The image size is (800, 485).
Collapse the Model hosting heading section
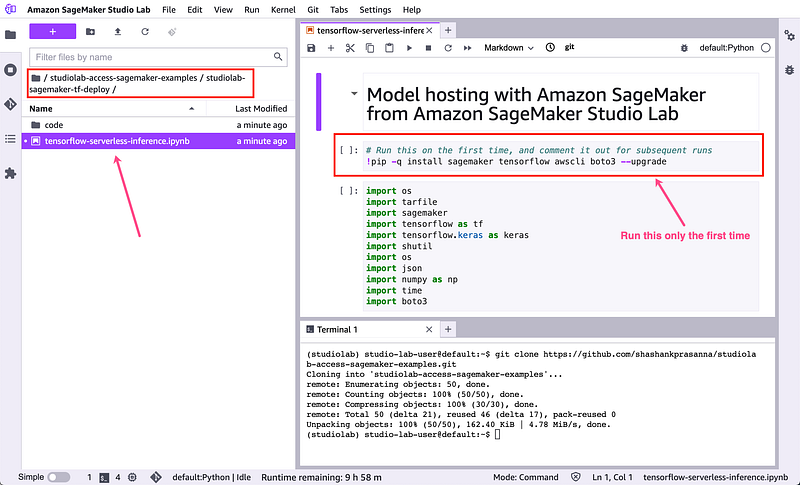(x=353, y=94)
